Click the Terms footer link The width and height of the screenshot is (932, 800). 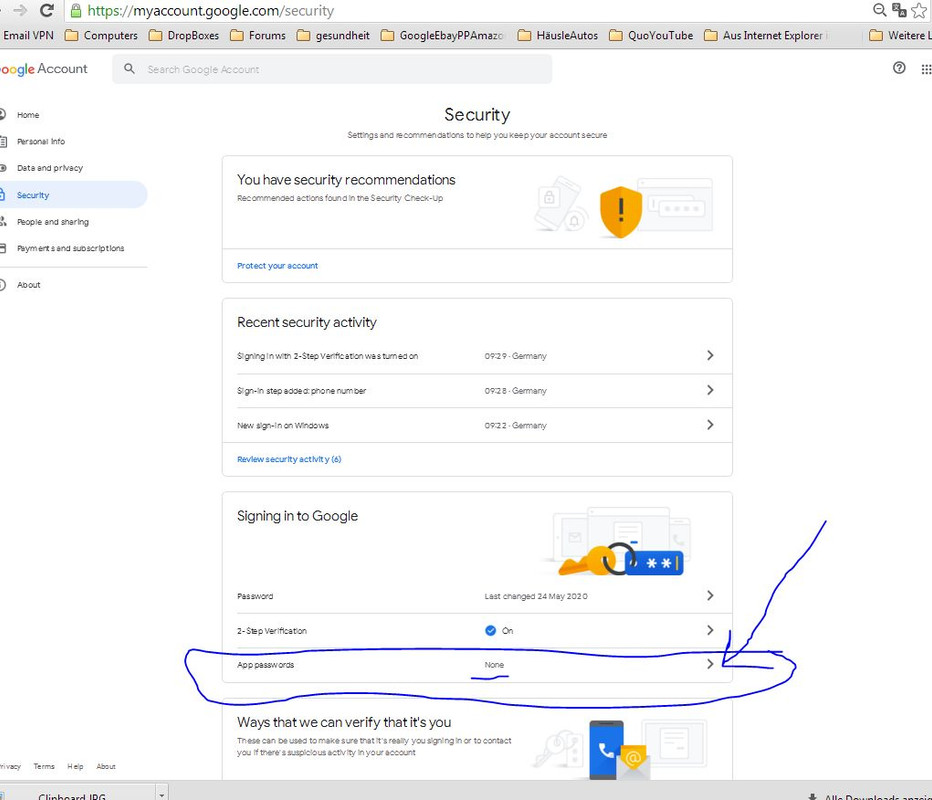44,766
